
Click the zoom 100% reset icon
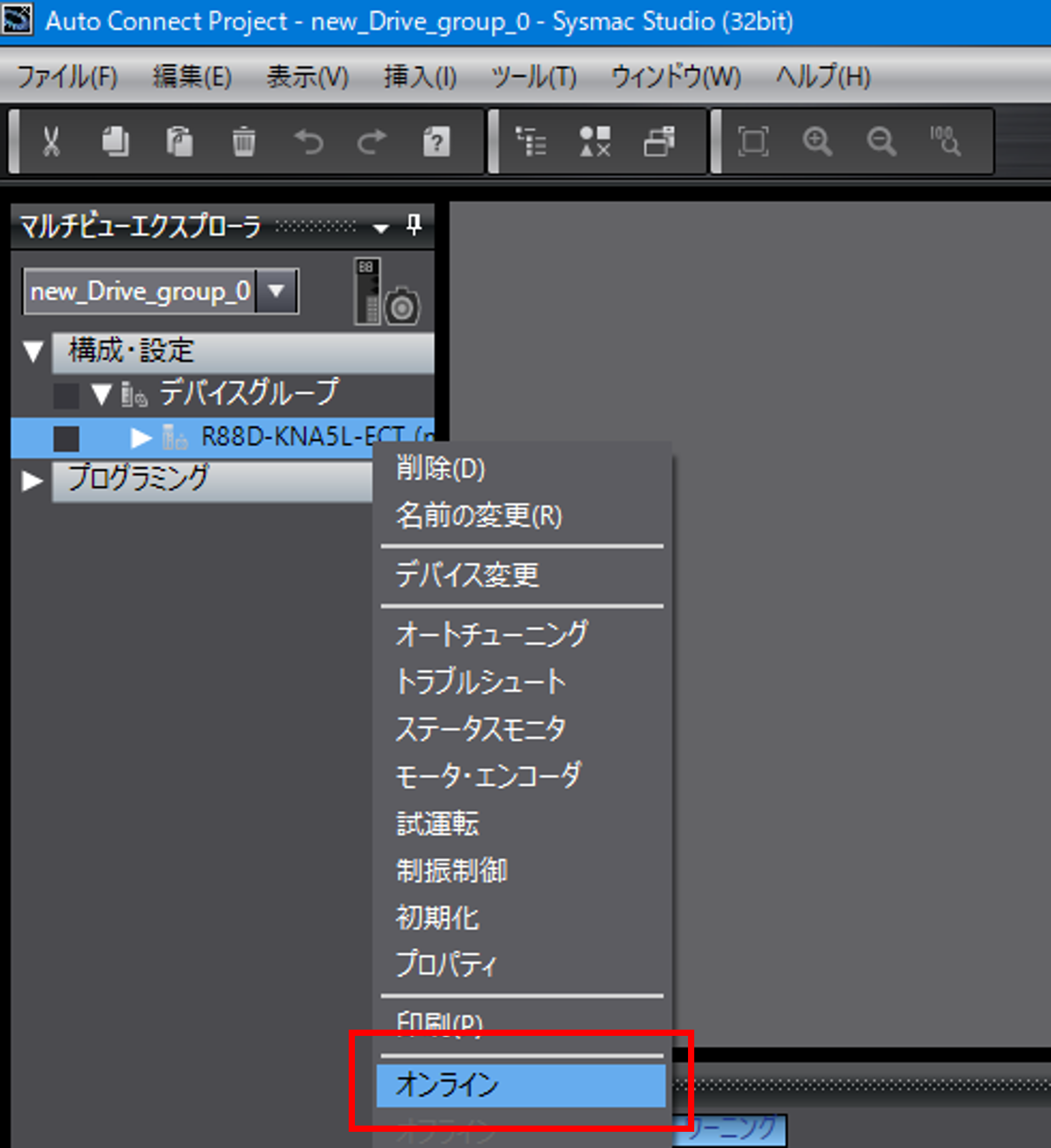(x=945, y=141)
